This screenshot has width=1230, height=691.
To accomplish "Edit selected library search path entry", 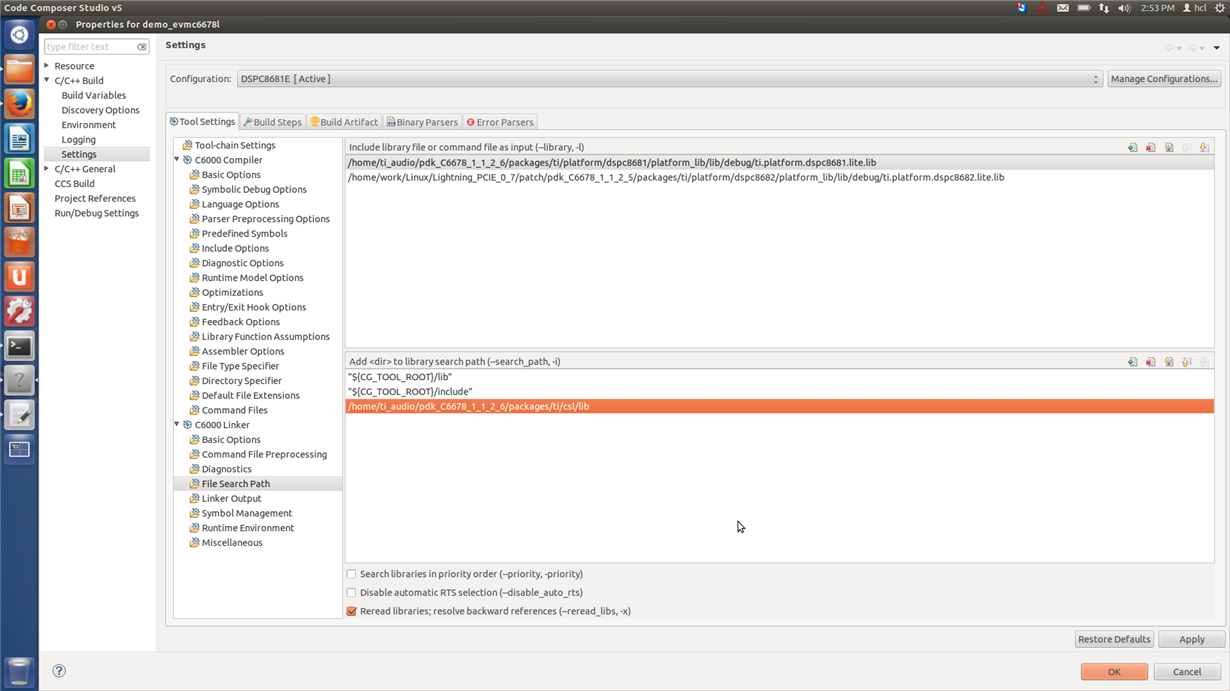I will (1168, 362).
